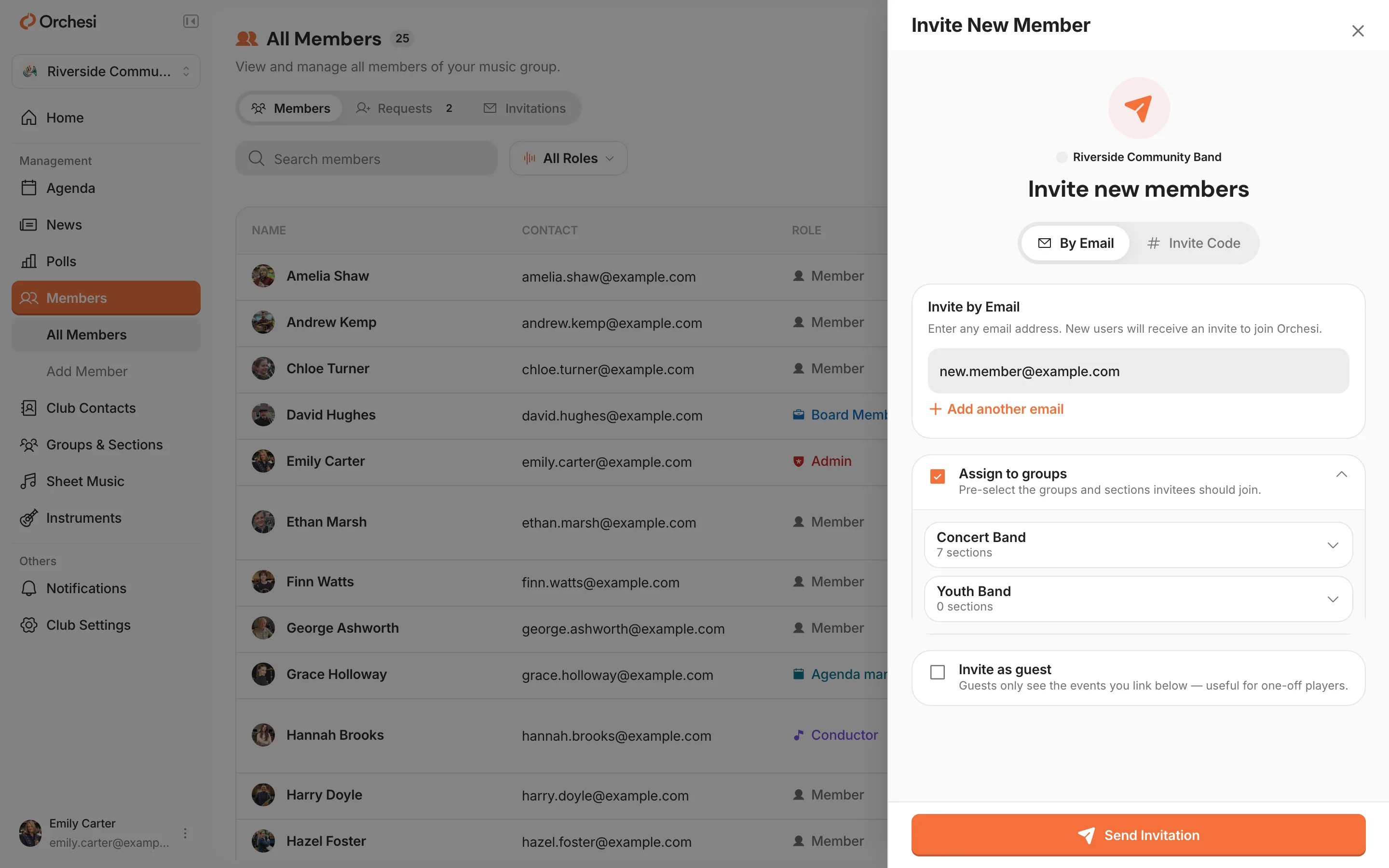
Task: Collapse the sidebar with the panel icon
Action: (191, 21)
